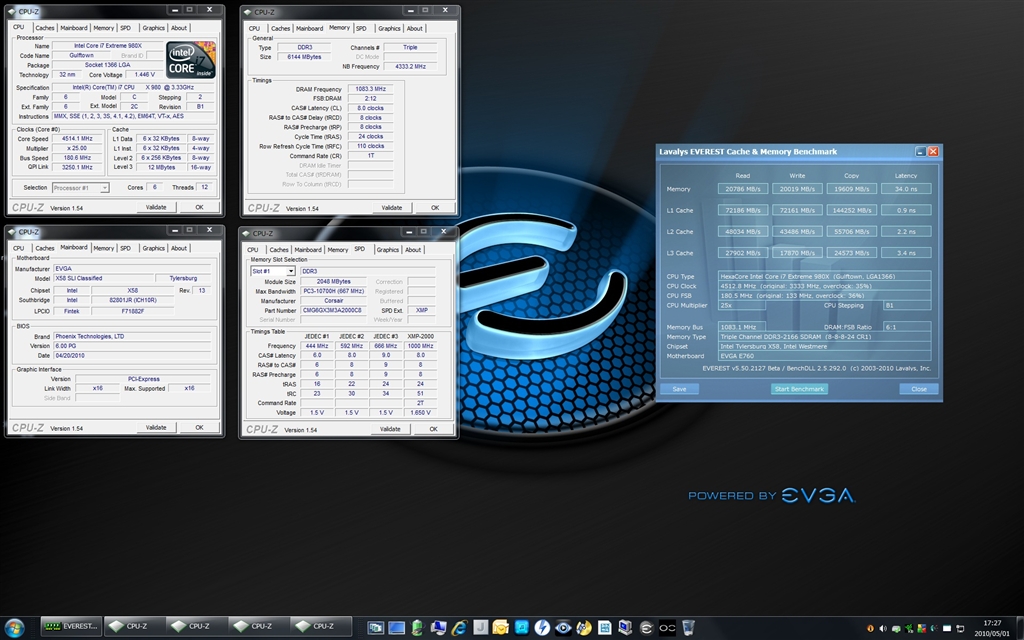Open the yellow envelope mail icon
1024x640 pixels.
tap(501, 628)
